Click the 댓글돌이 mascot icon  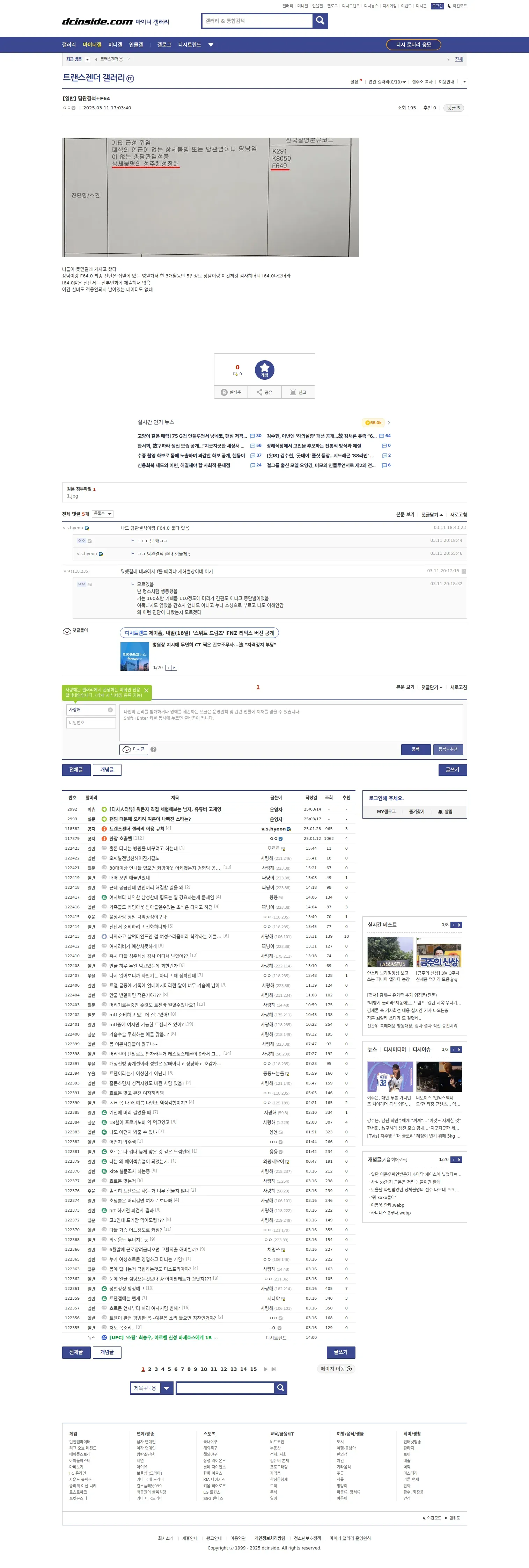[67, 631]
